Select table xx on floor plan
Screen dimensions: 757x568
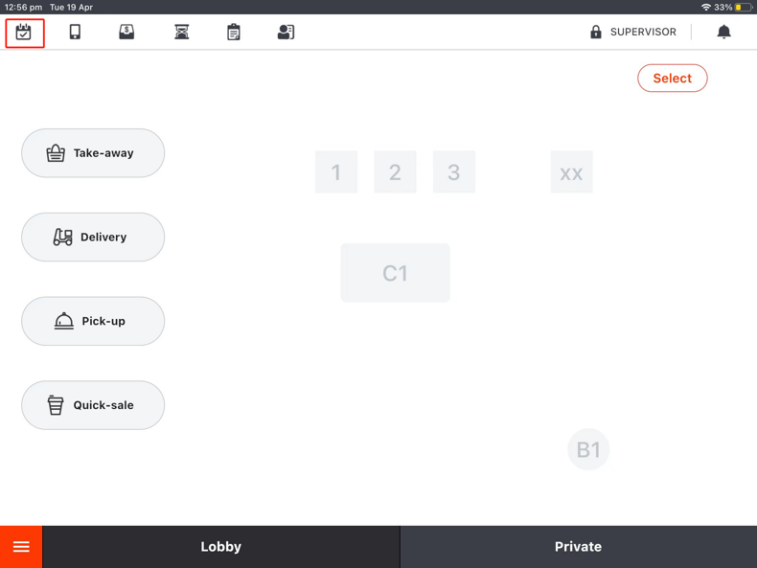571,172
